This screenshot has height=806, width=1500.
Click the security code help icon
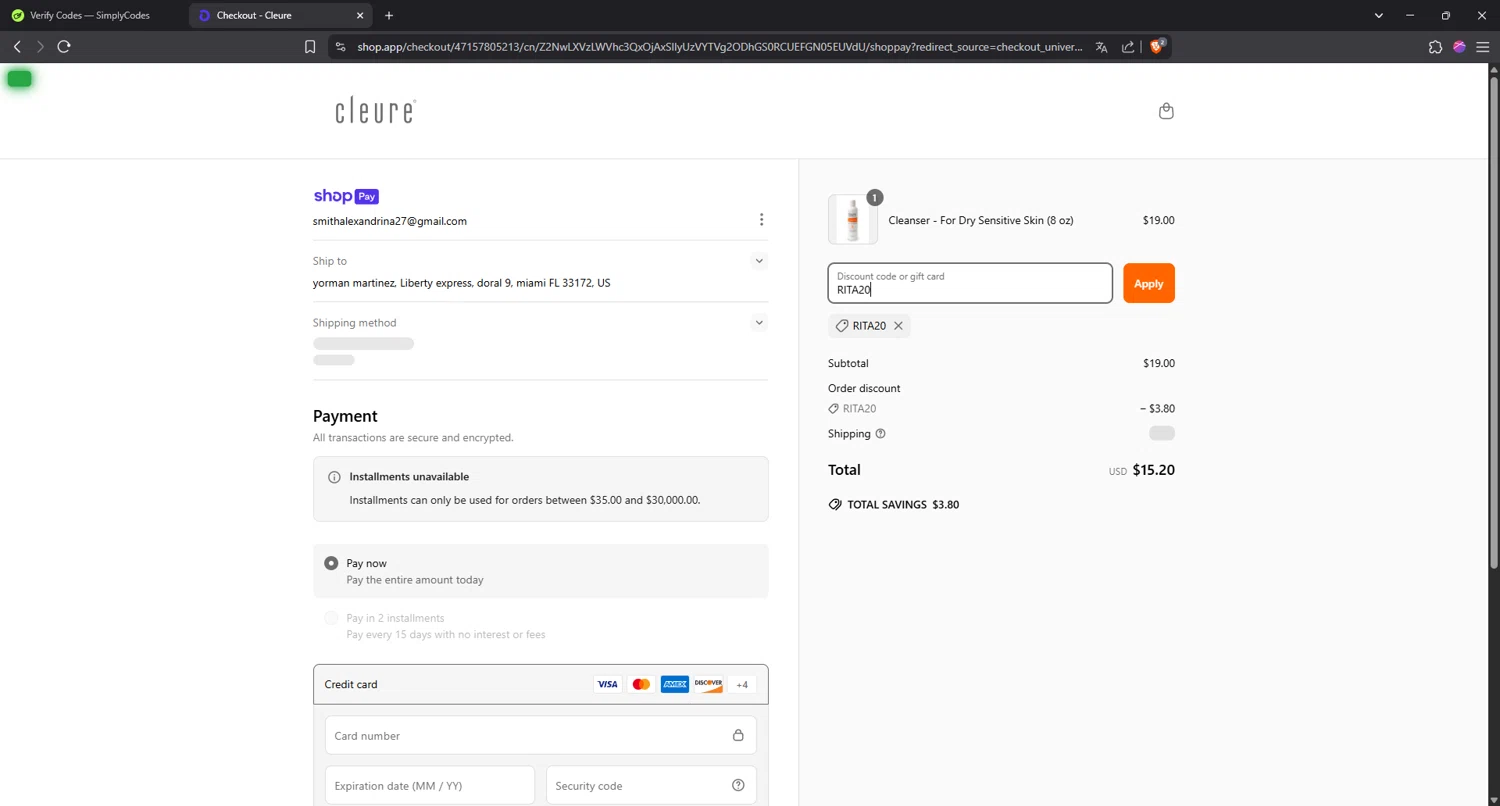738,786
